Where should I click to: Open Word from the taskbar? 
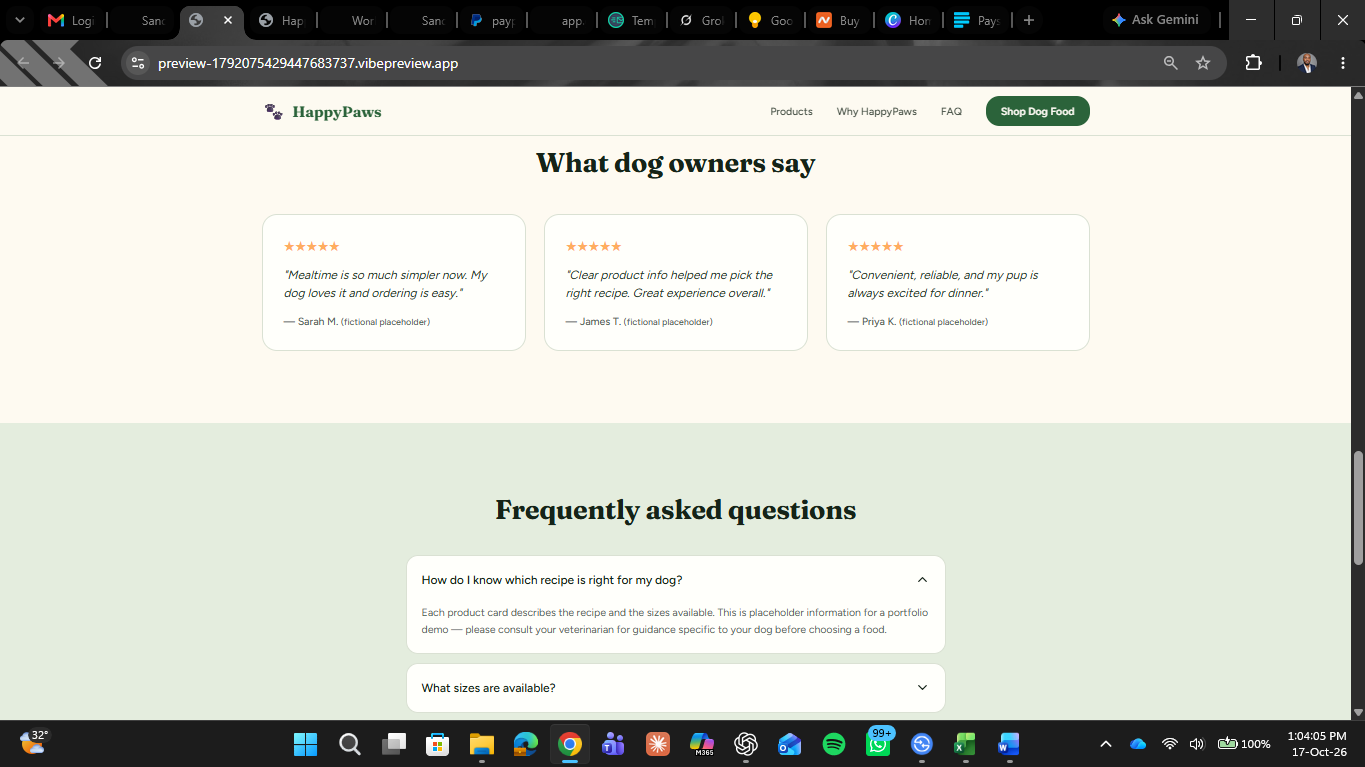(x=1009, y=744)
